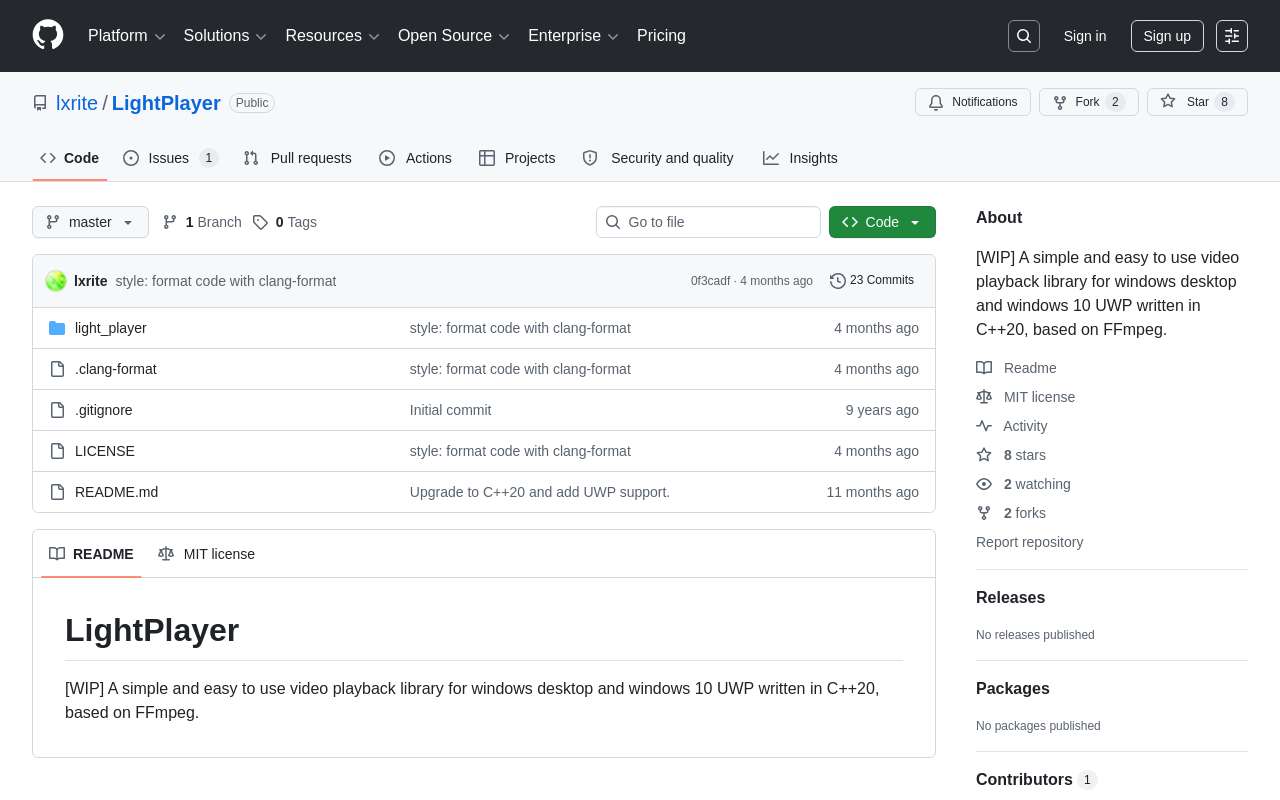This screenshot has height=800, width=1280.
Task: Select the MIT license tab below files
Action: point(206,554)
